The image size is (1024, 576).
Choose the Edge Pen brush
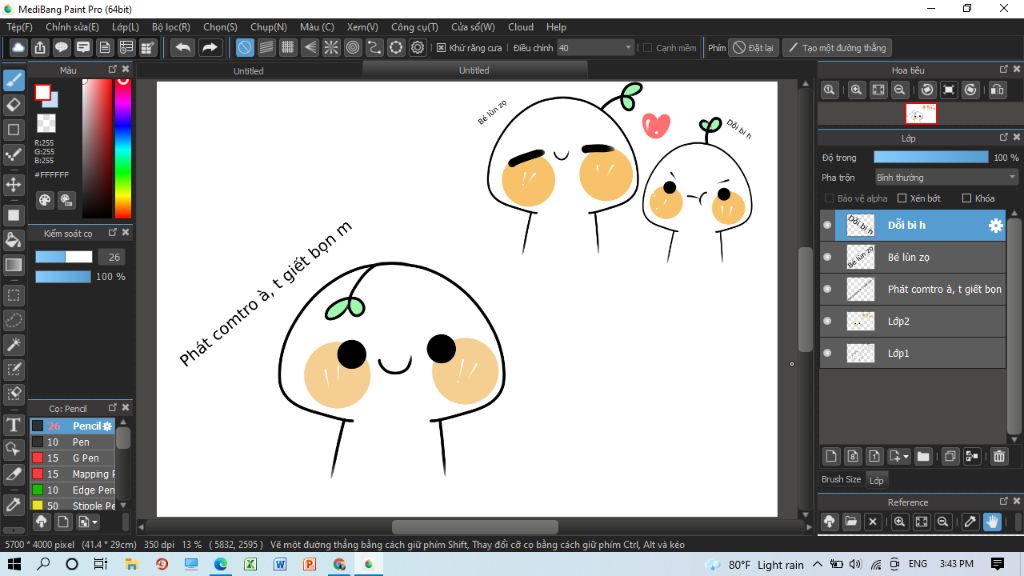click(x=73, y=490)
